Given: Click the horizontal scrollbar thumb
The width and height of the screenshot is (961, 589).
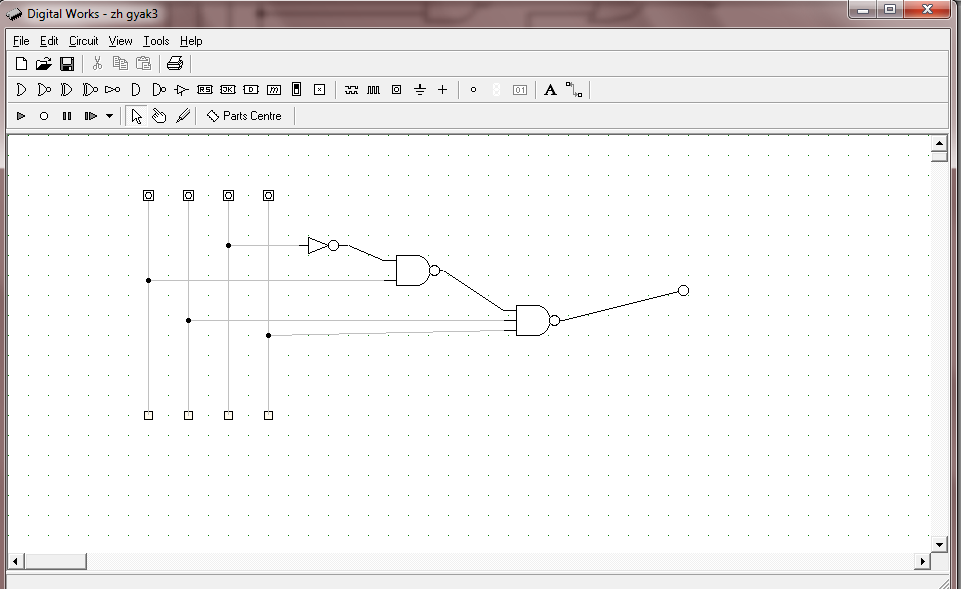Looking at the screenshot, I should pyautogui.click(x=56, y=561).
